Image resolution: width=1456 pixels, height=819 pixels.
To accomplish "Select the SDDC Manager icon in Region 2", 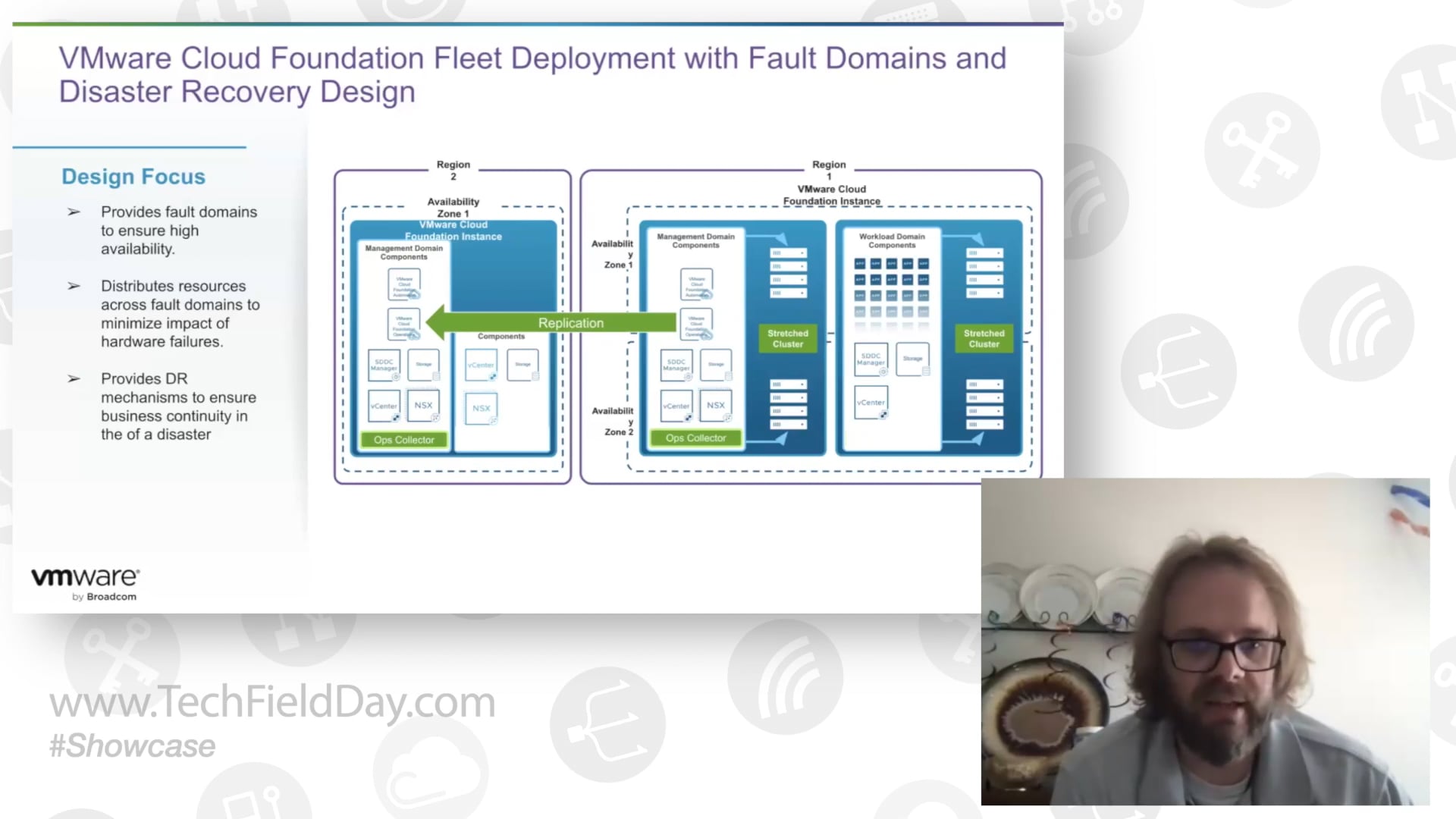I will click(384, 365).
